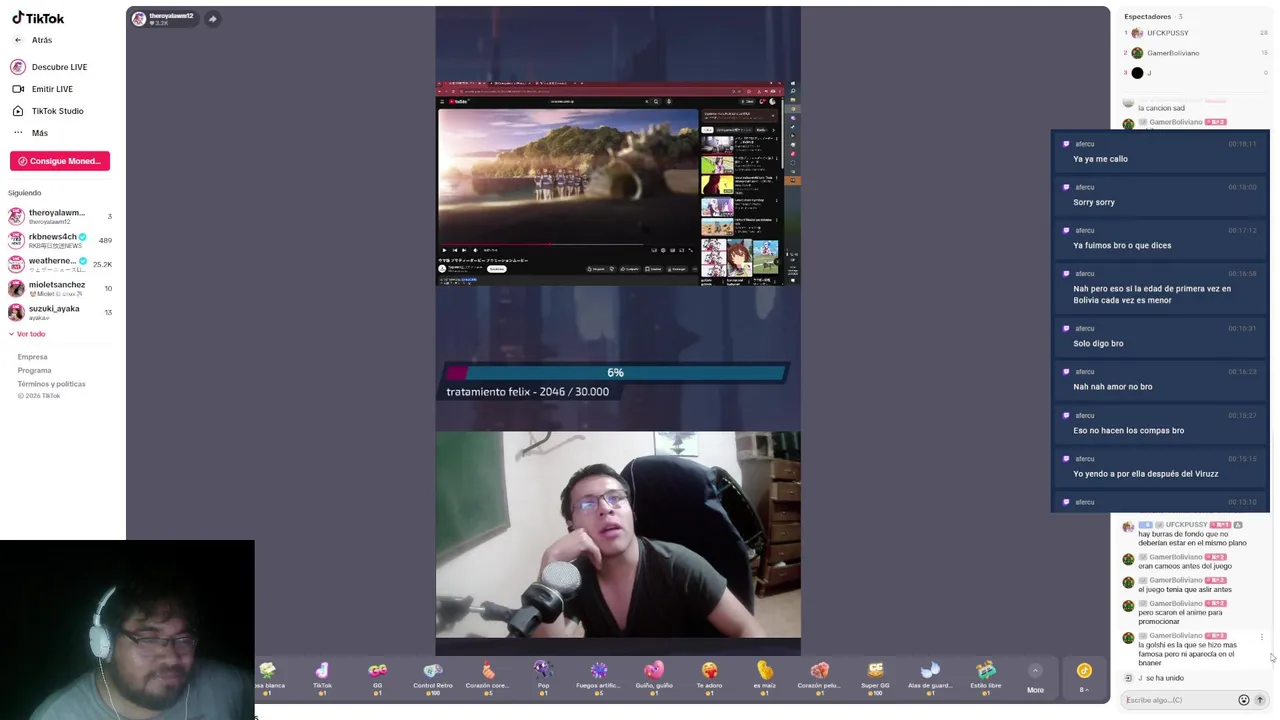The width and height of the screenshot is (1280, 720).
Task: Open mioletsanchez followed account
Action: tap(60, 288)
